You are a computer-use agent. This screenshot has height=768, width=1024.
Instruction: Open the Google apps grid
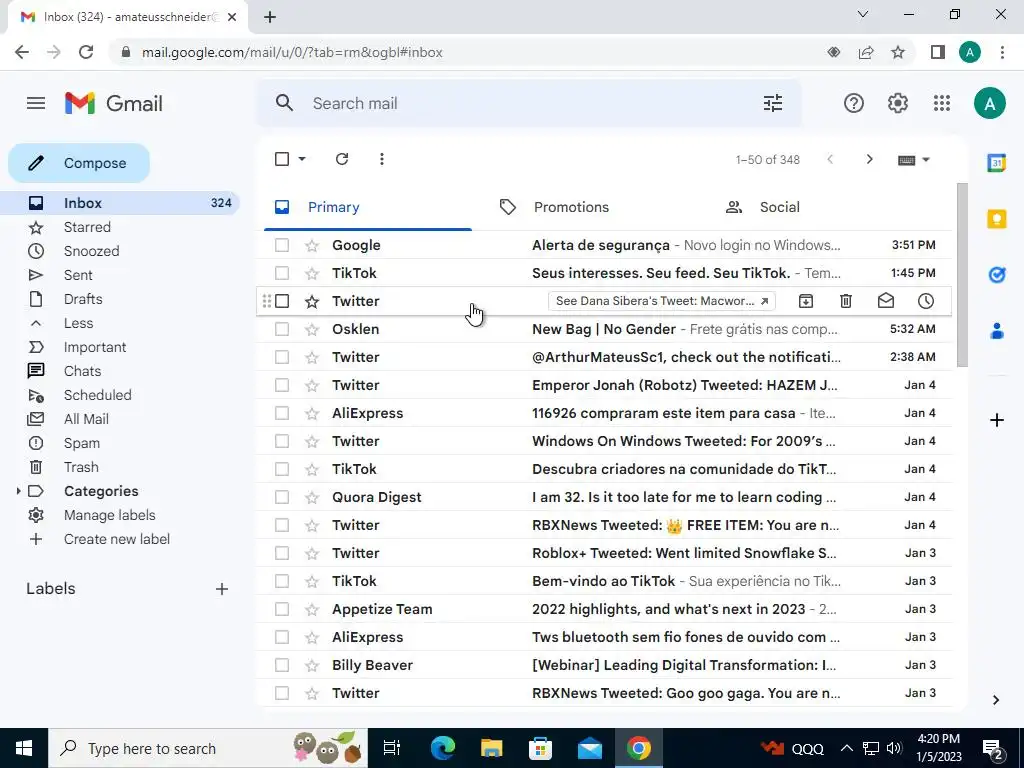[x=942, y=103]
